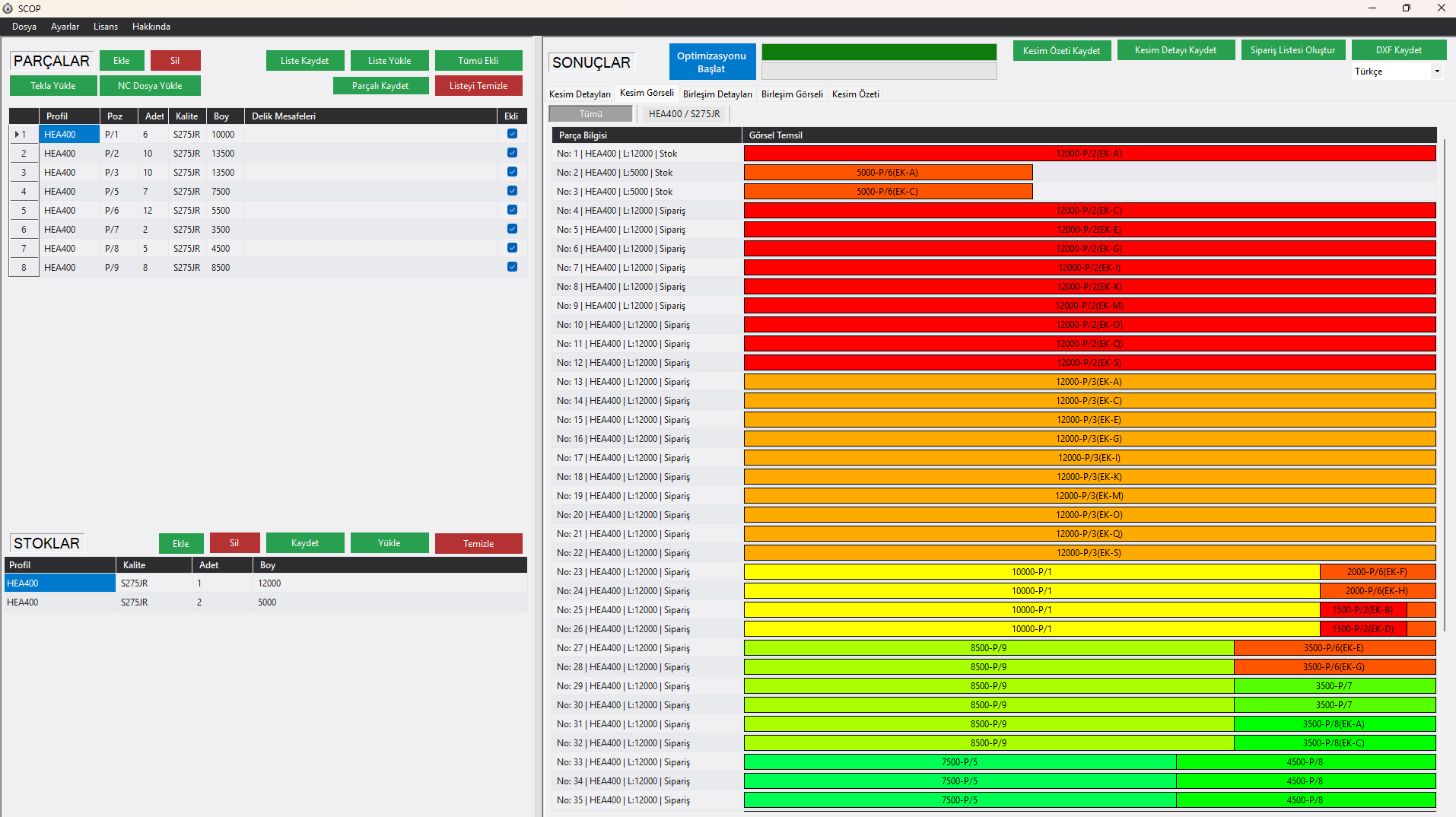Click the Tekla Yükle button
The image size is (1456, 817).
[53, 86]
